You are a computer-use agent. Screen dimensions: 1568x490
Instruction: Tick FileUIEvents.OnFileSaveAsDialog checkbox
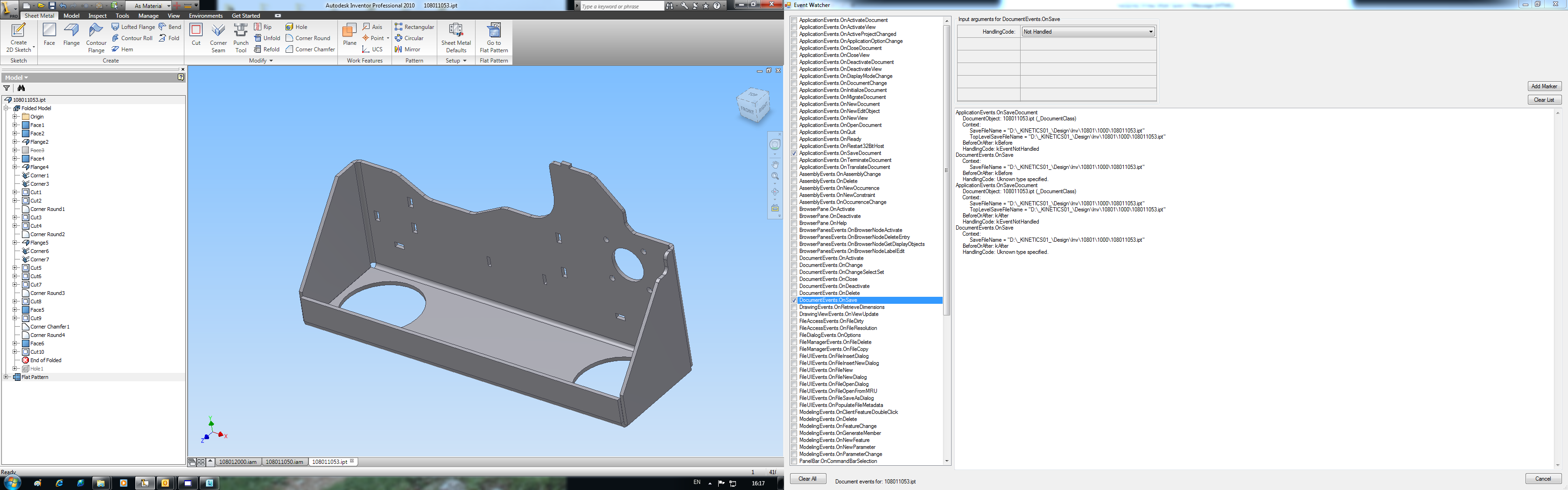(x=794, y=398)
